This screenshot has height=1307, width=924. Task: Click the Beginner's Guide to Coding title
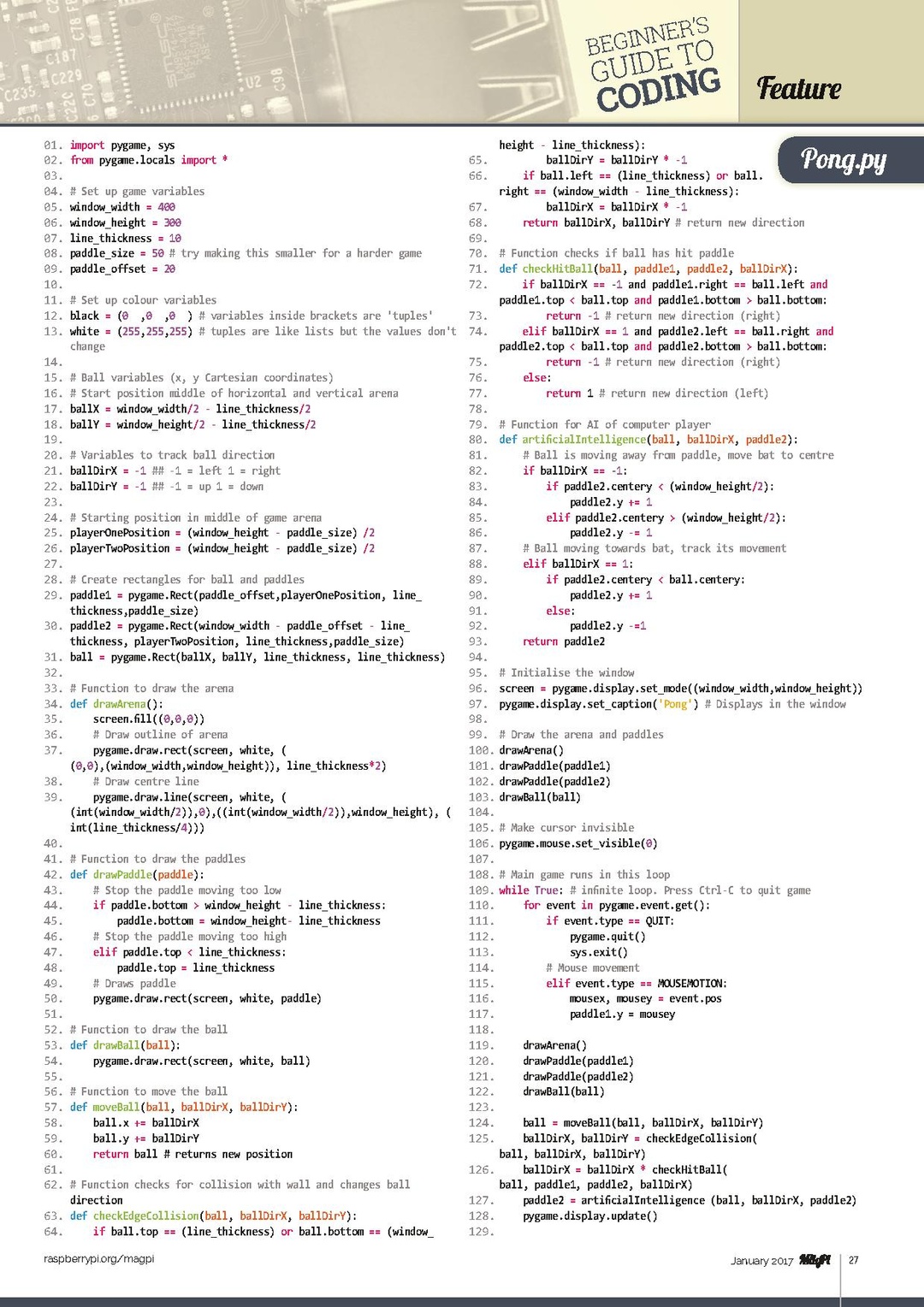click(x=653, y=65)
